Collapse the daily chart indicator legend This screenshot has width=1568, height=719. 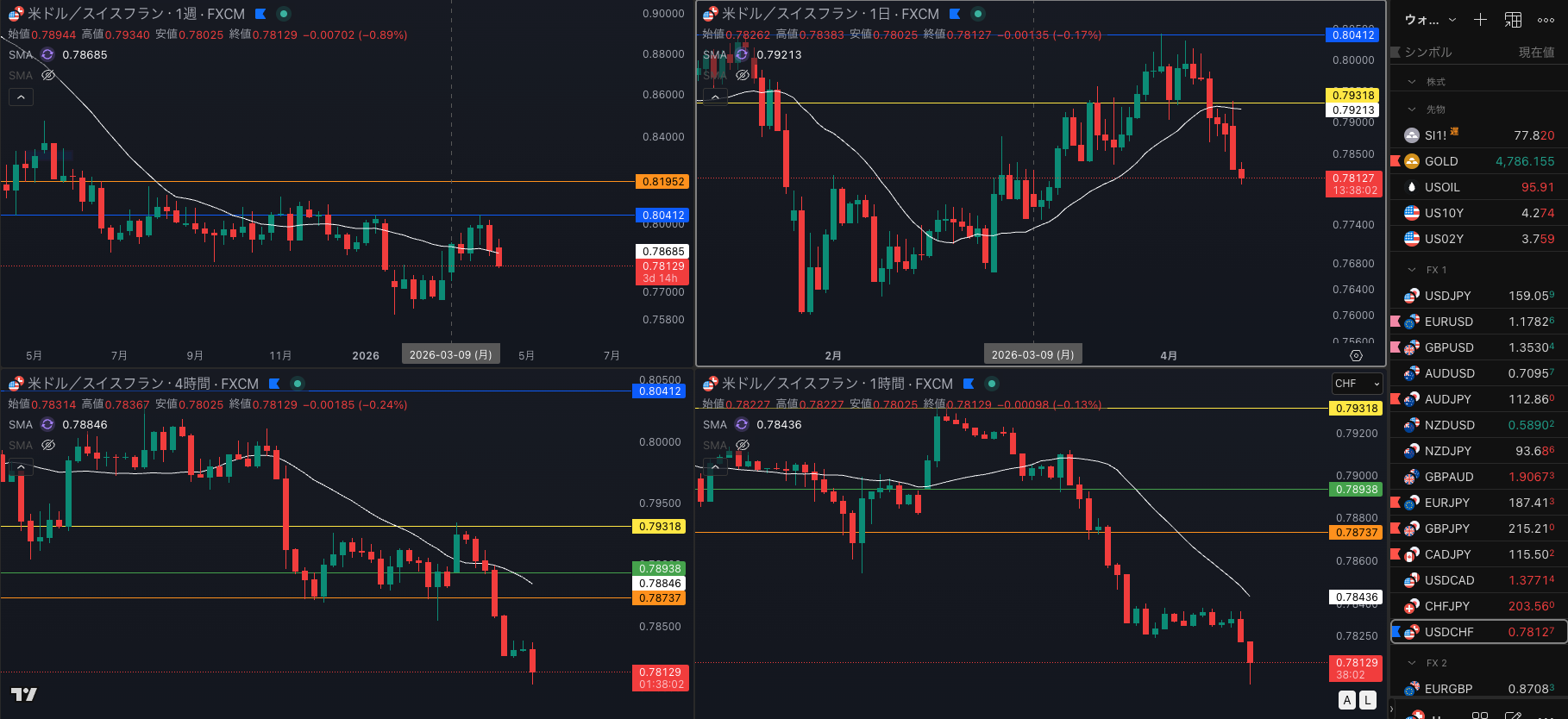click(715, 97)
